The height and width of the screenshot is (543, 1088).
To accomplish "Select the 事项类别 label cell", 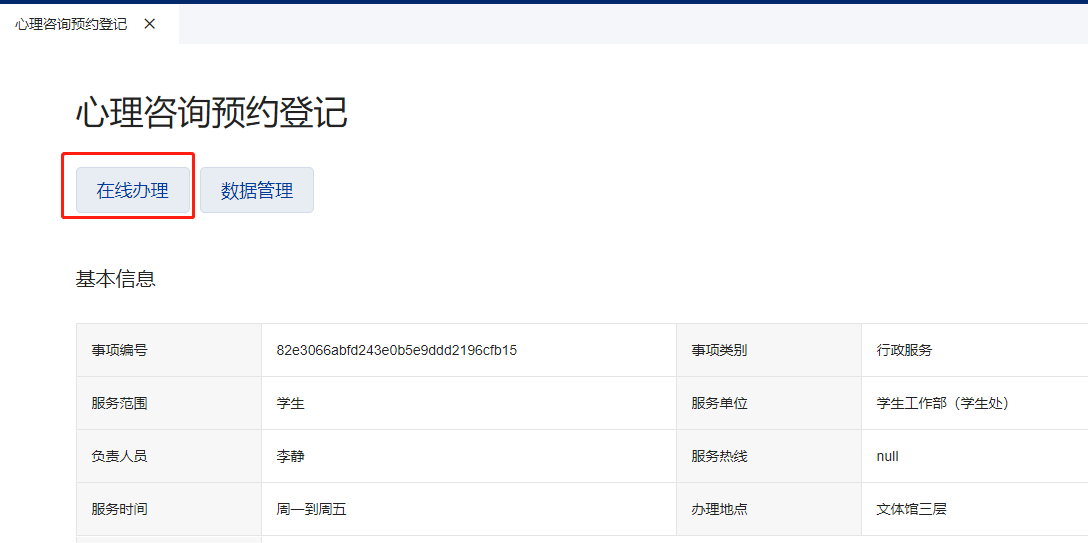I will point(719,350).
